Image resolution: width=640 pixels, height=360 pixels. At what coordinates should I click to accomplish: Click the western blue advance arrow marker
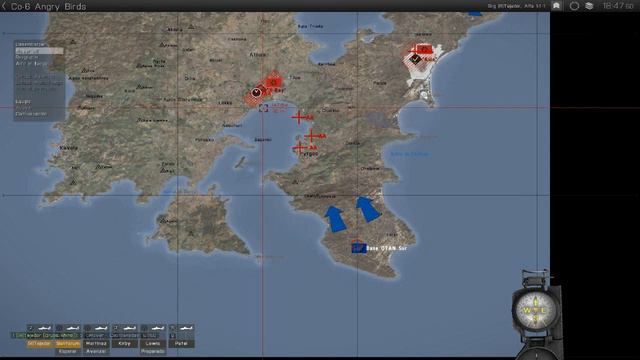click(336, 219)
